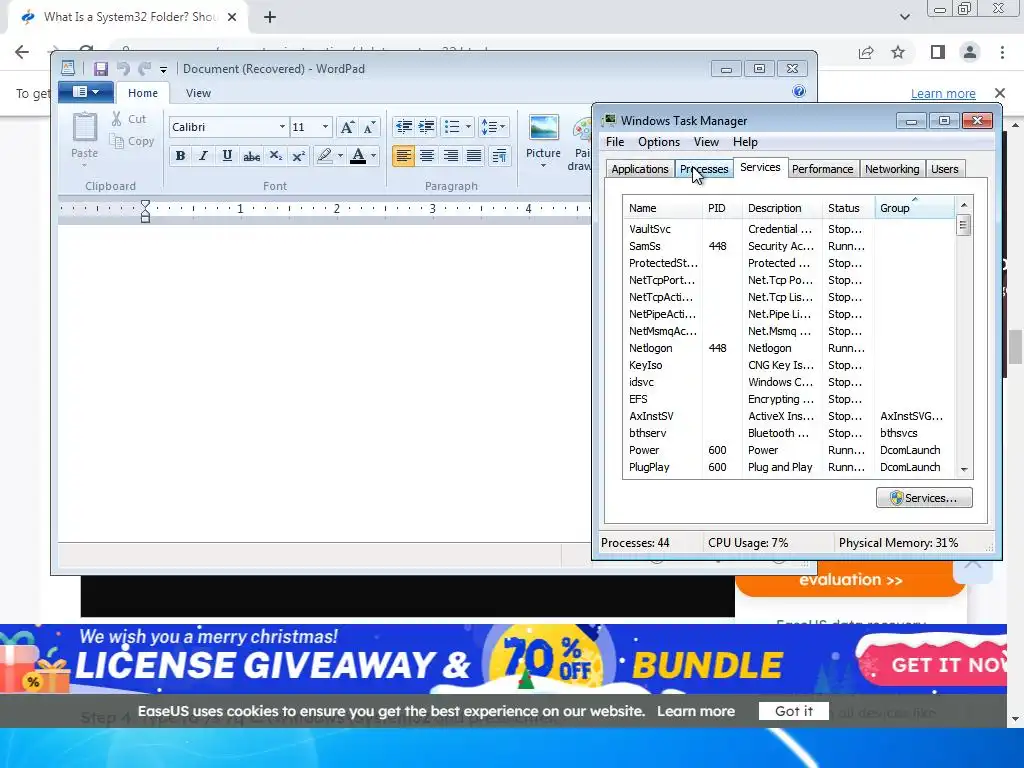Click the Increase indent icon

pyautogui.click(x=426, y=127)
